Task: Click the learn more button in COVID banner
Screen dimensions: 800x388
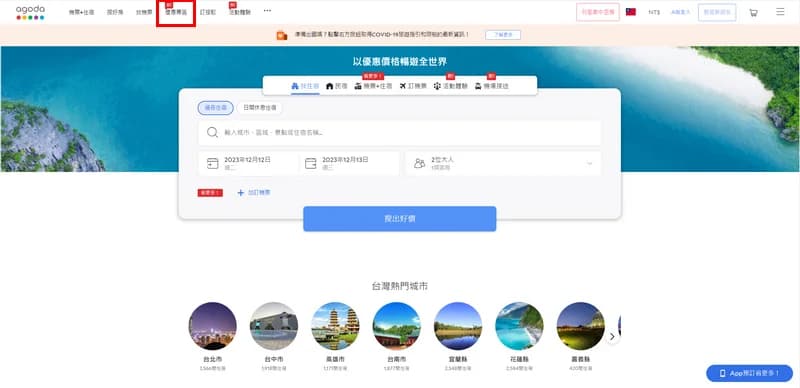Action: tap(503, 35)
